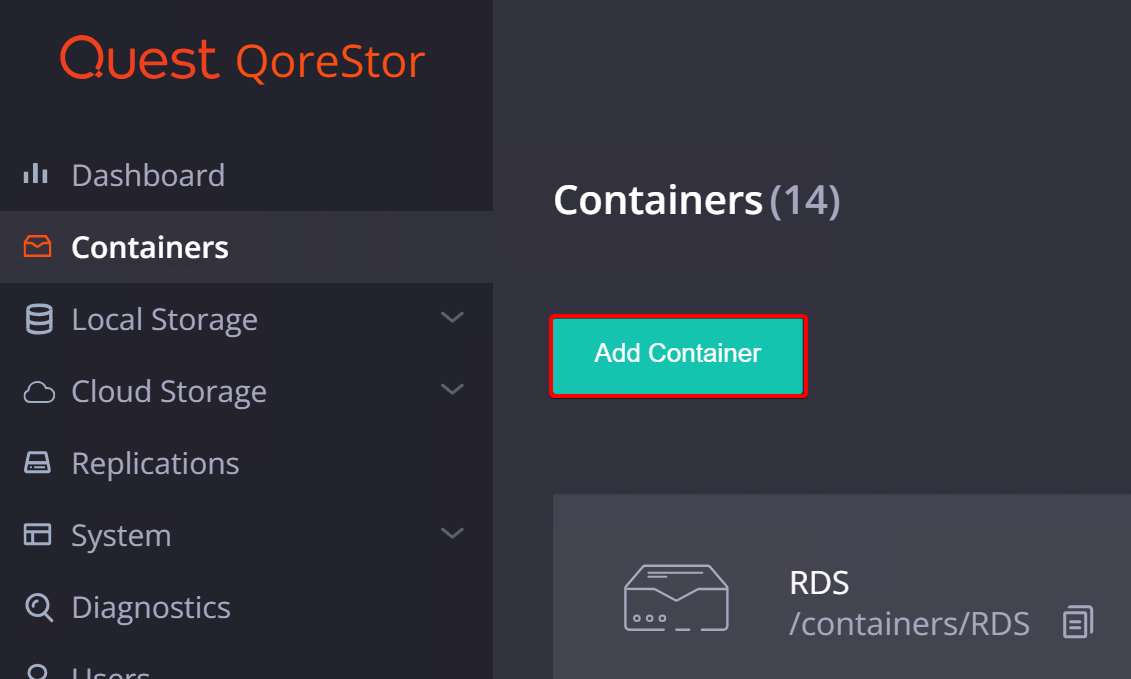The height and width of the screenshot is (679, 1131).
Task: Click the Cloud Storage cloud icon
Action: pos(38,392)
